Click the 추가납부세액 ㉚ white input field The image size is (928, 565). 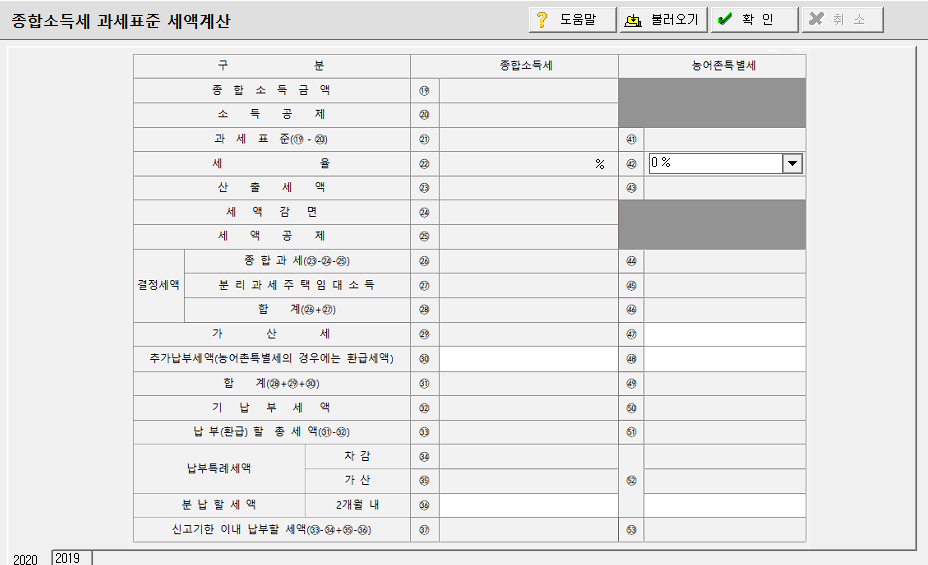click(x=529, y=359)
